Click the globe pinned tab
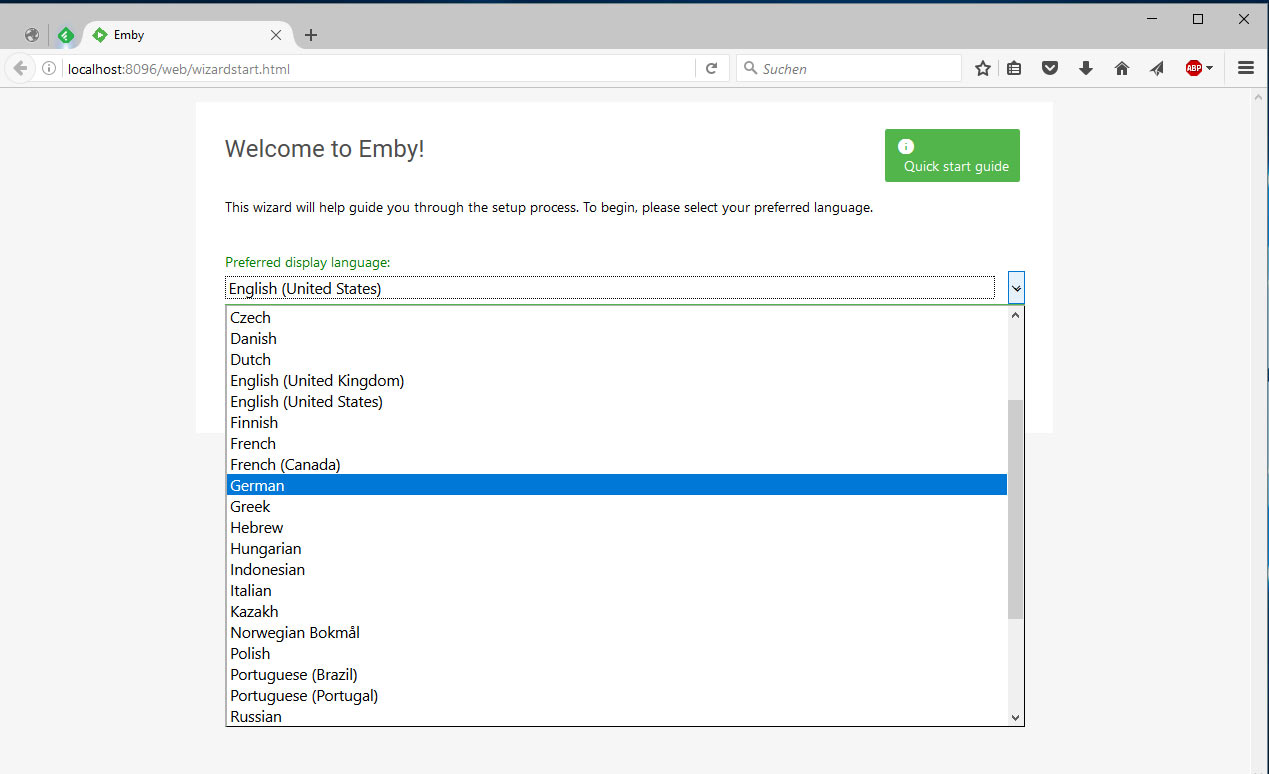 (x=32, y=35)
